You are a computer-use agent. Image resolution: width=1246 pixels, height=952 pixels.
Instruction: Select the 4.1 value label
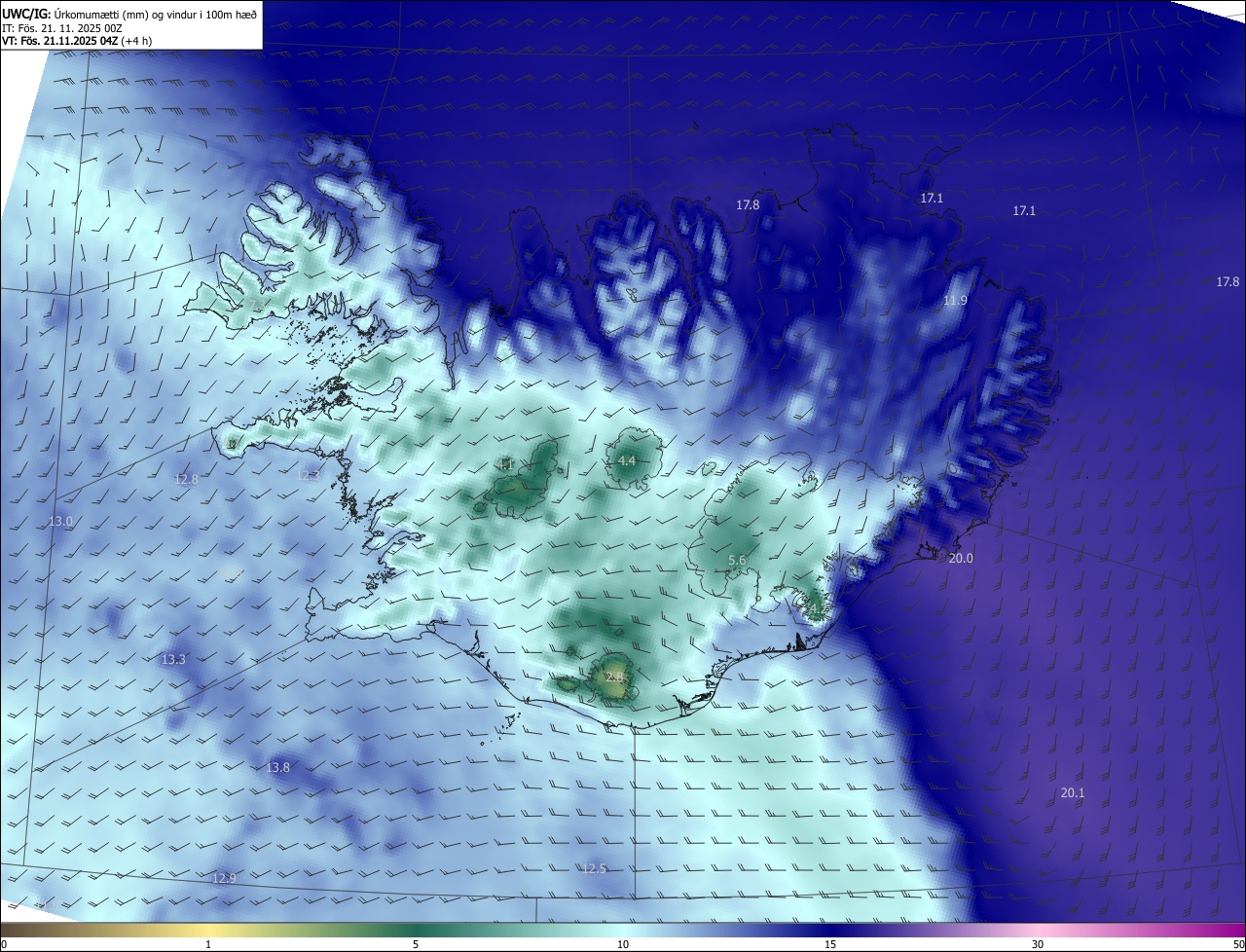[506, 464]
